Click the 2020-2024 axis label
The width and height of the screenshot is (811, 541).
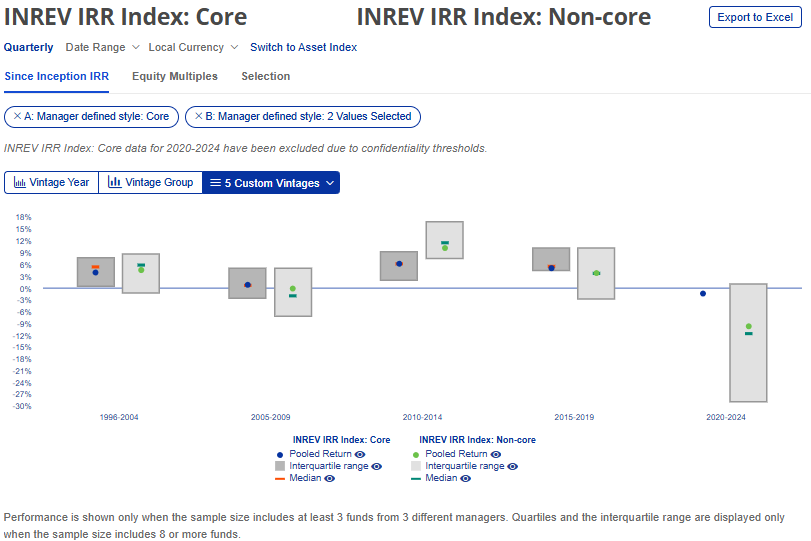point(726,417)
